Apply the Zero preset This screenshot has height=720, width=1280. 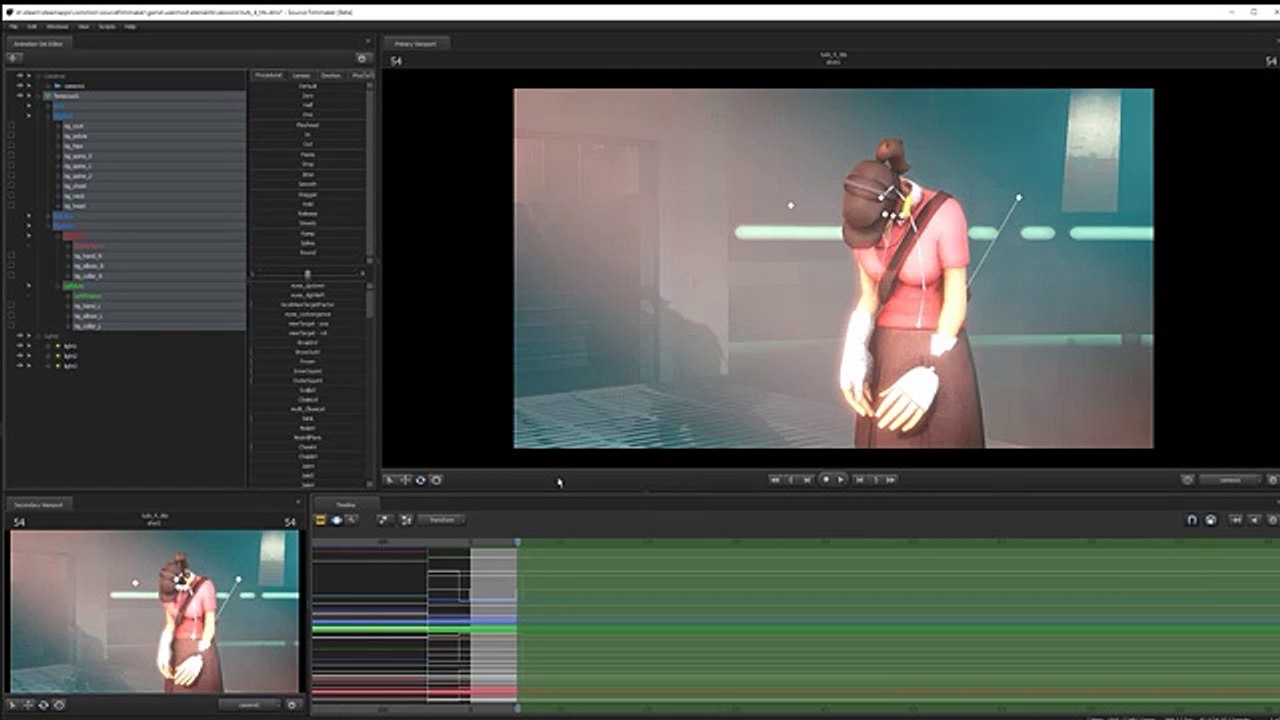click(307, 96)
